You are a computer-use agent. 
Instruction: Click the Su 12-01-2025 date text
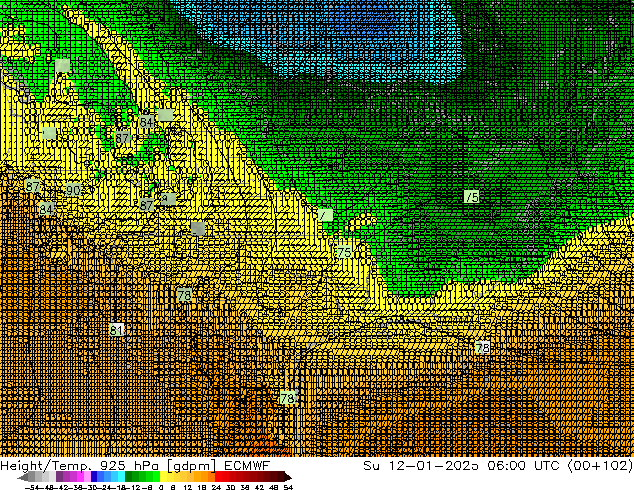tap(421, 466)
